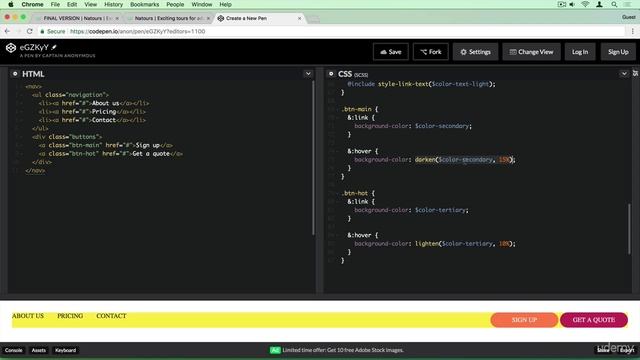The height and width of the screenshot is (360, 640).
Task: Reload the page
Action: click(x=29, y=31)
